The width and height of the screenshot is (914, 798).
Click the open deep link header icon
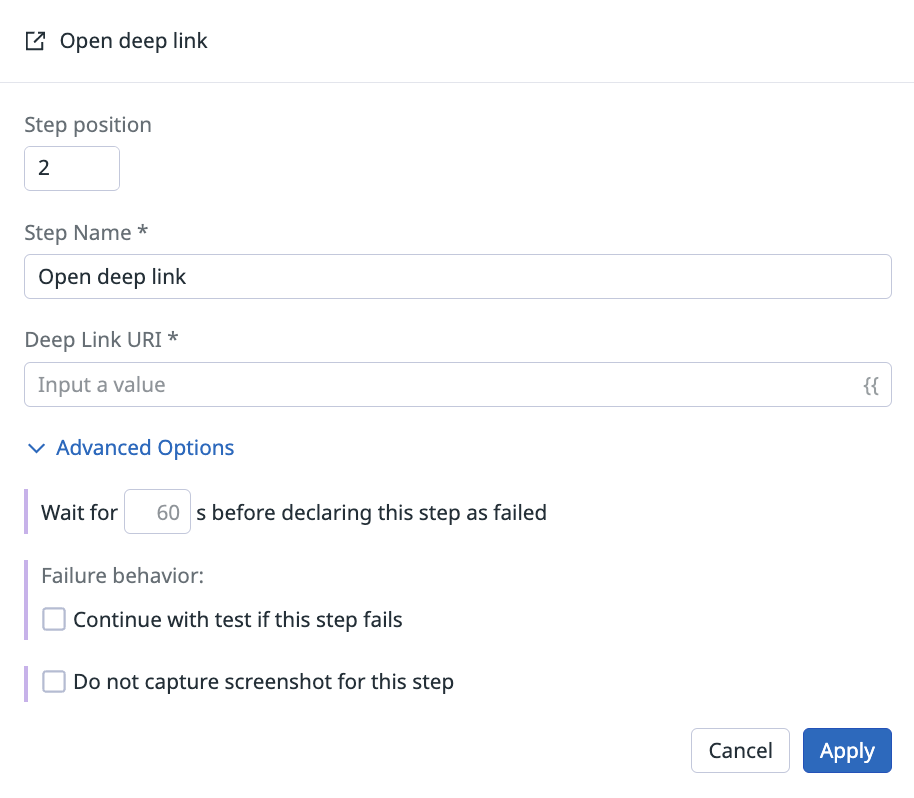(35, 41)
